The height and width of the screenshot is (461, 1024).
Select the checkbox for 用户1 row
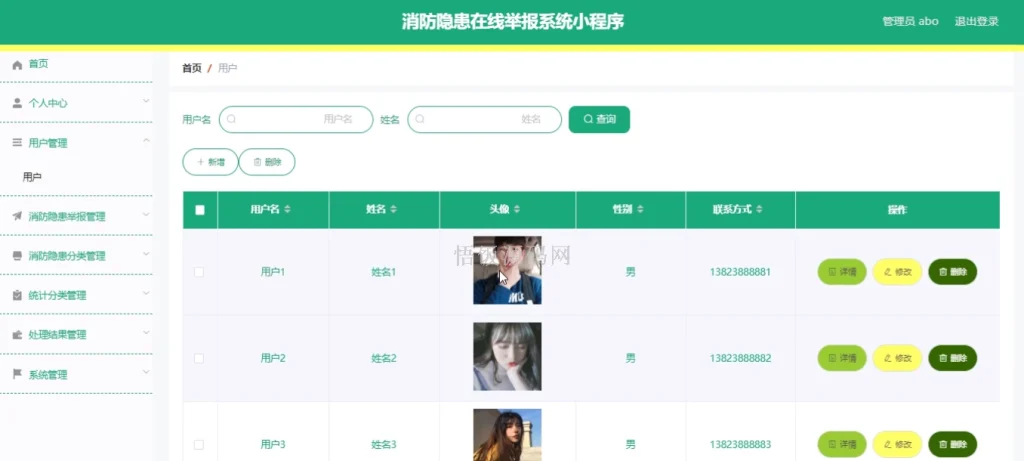199,272
